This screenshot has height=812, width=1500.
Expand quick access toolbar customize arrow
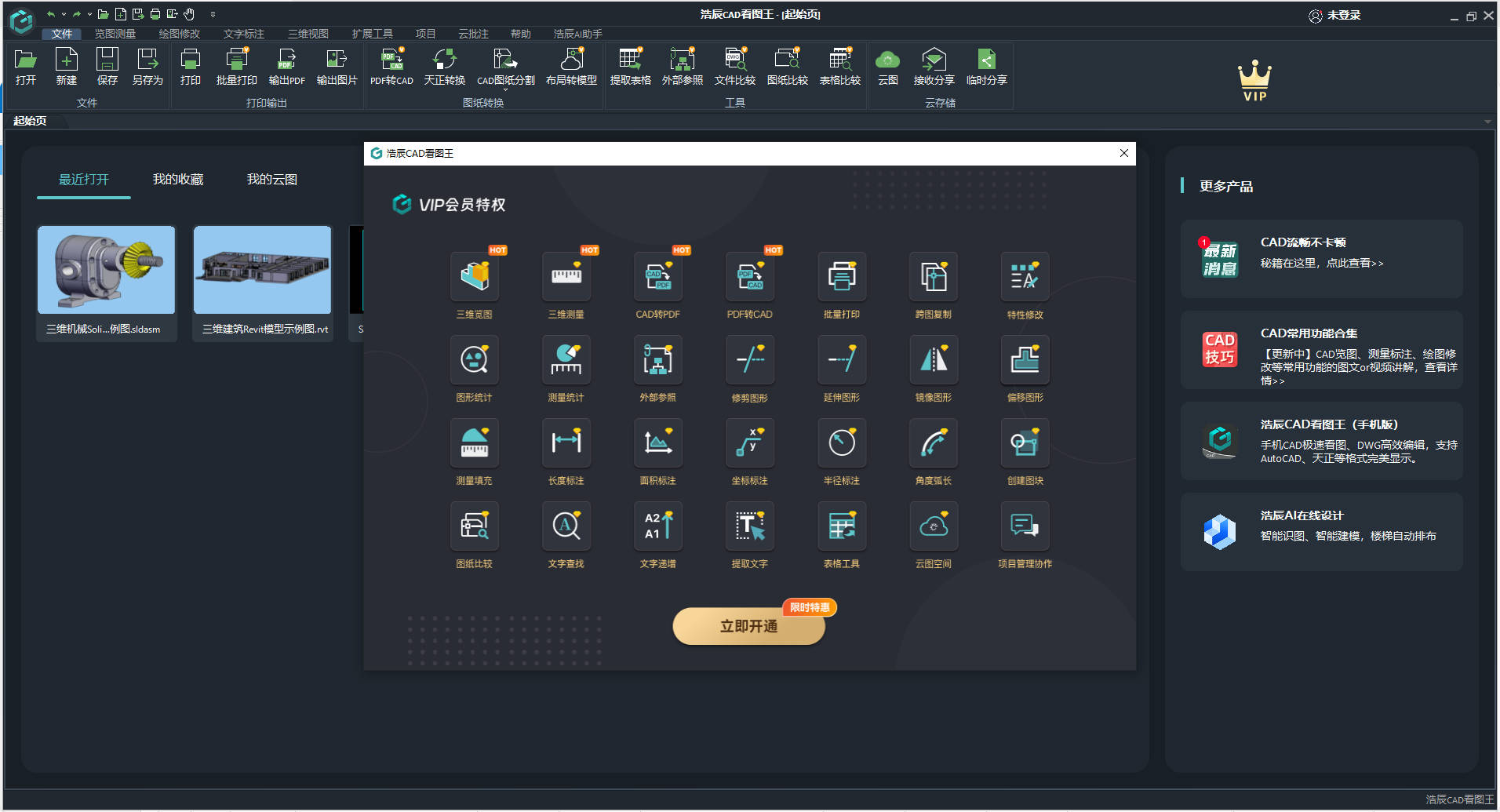pos(213,14)
